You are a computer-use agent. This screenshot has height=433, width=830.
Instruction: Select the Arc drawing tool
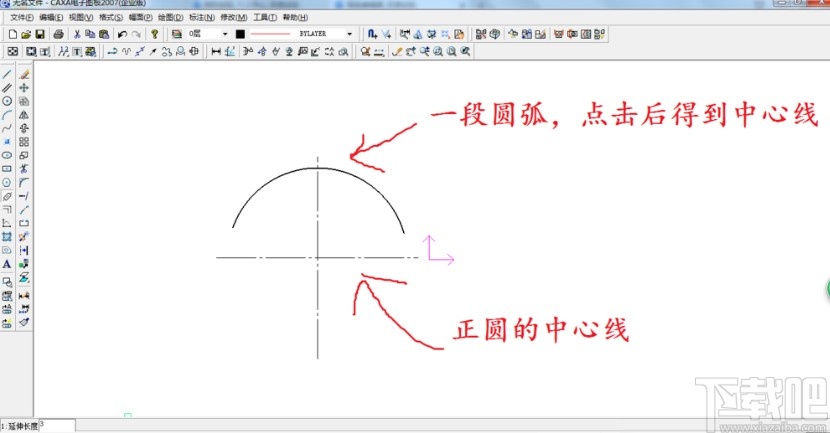(x=7, y=115)
